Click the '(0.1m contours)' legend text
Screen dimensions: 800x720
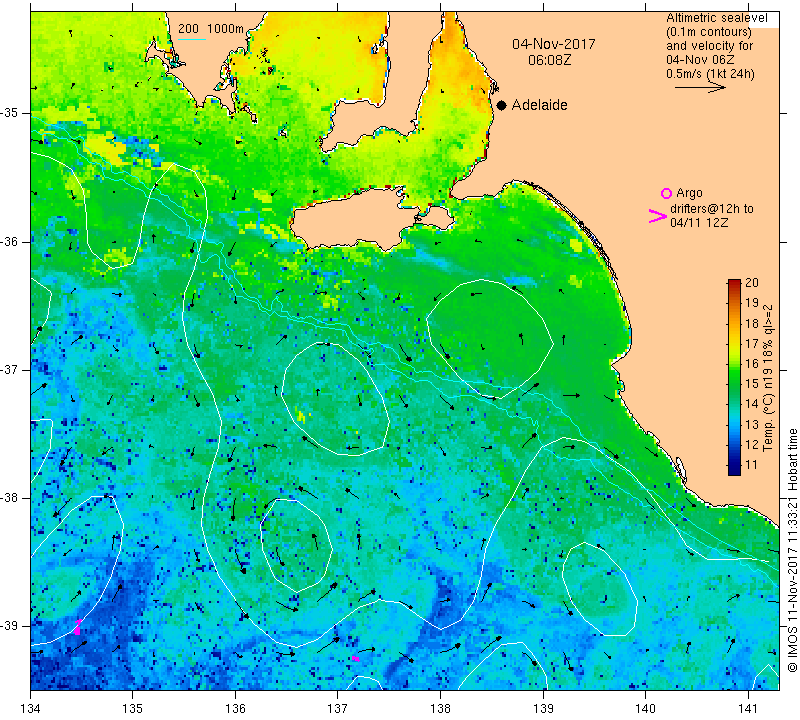[x=709, y=32]
